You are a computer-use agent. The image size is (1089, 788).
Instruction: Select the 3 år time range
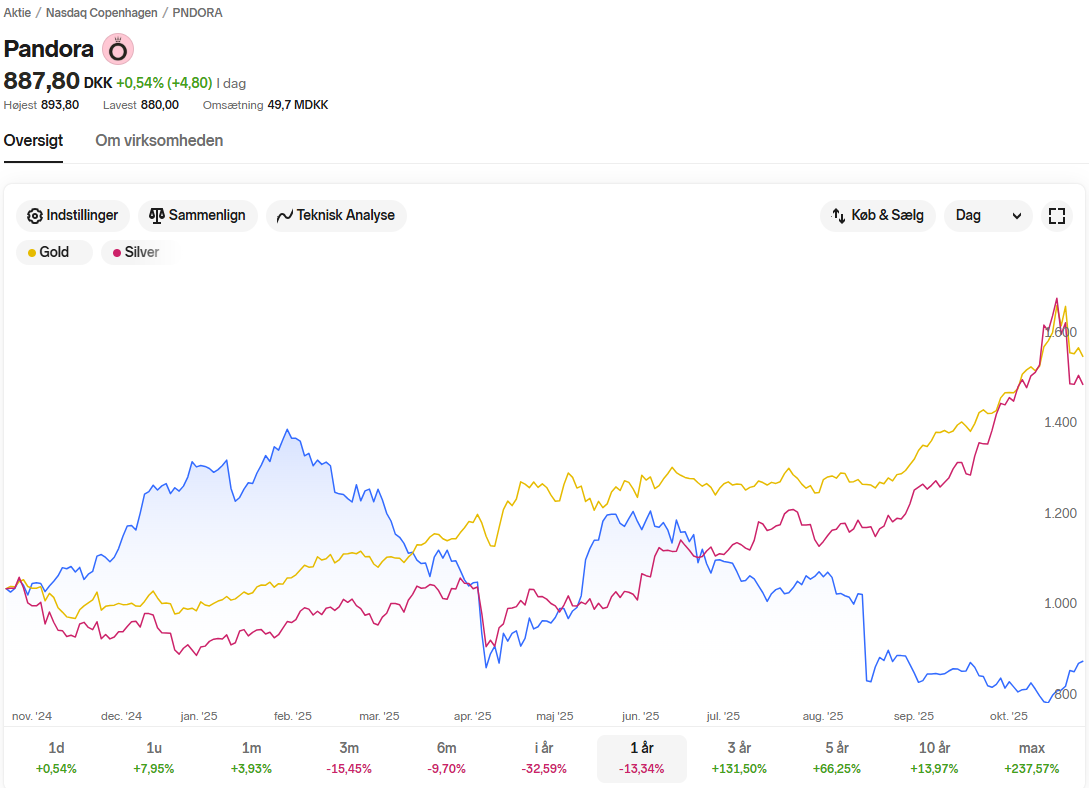point(739,758)
